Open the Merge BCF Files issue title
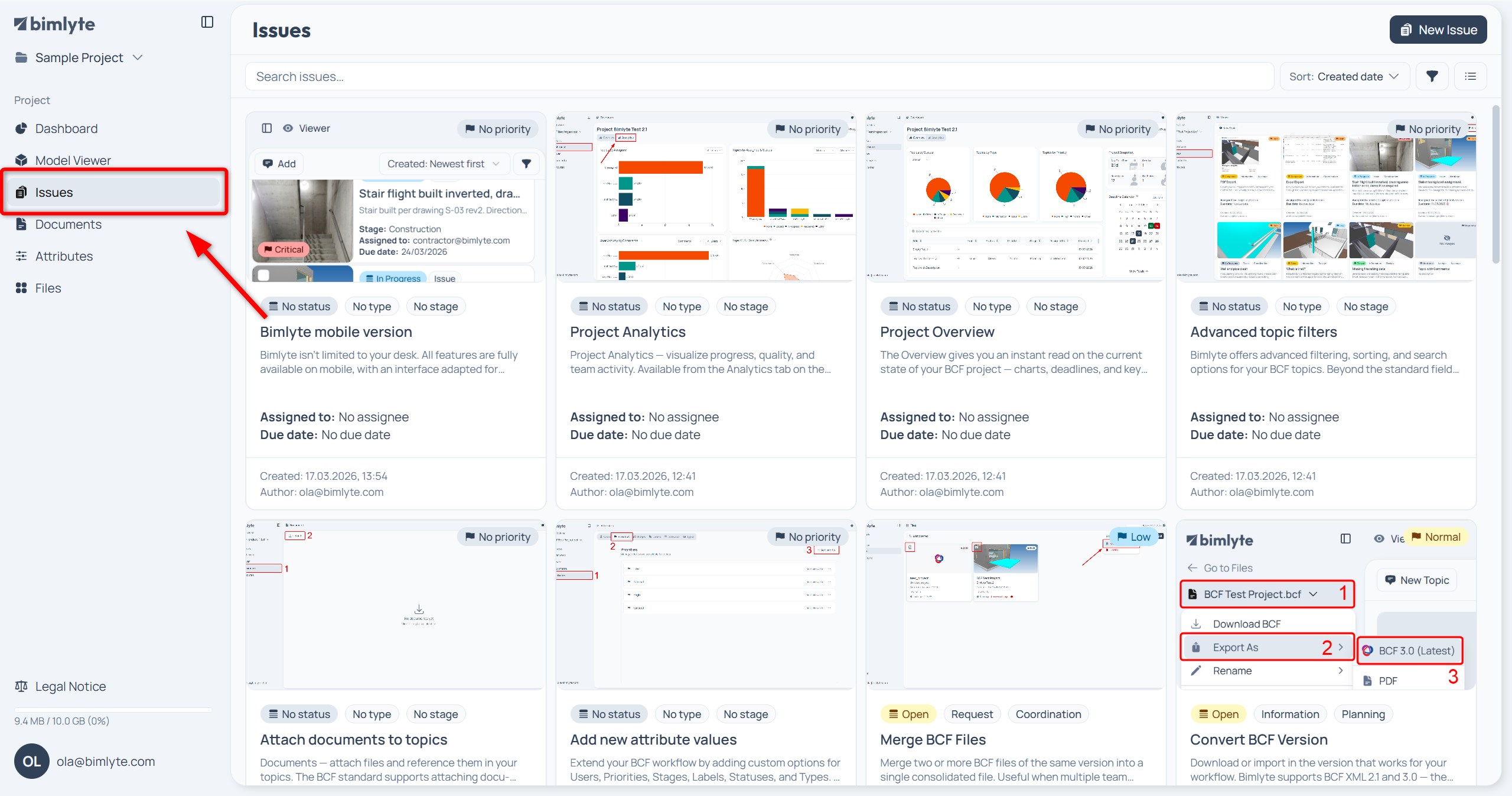This screenshot has height=796, width=1512. pos(933,740)
